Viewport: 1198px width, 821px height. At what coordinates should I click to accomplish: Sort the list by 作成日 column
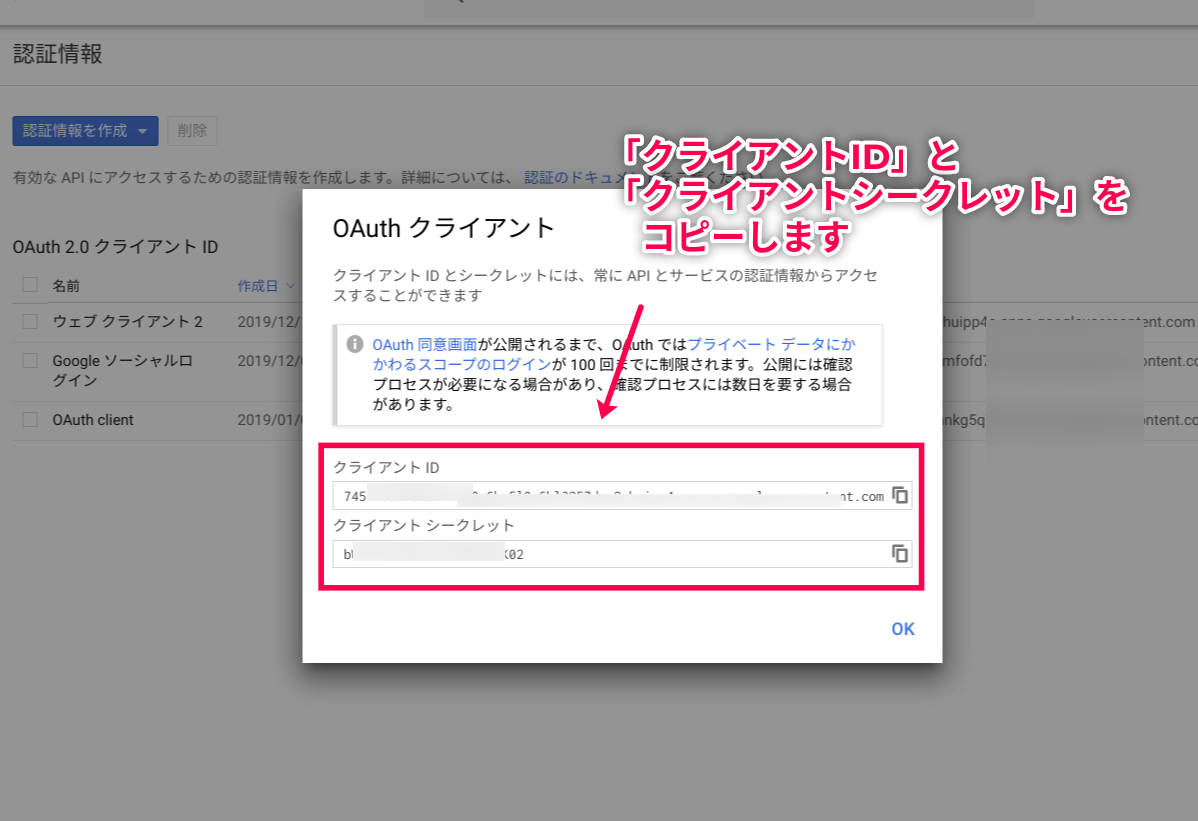[x=265, y=286]
